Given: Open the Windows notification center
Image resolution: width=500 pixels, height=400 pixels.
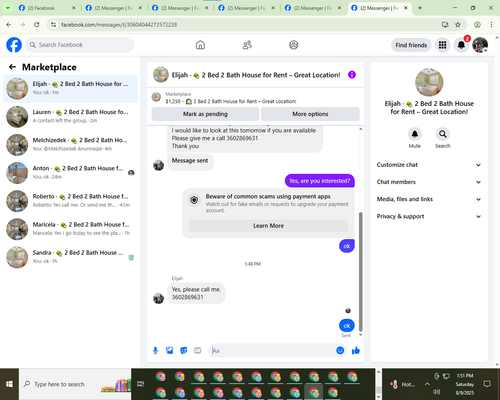Looking at the screenshot, I should click(x=487, y=384).
